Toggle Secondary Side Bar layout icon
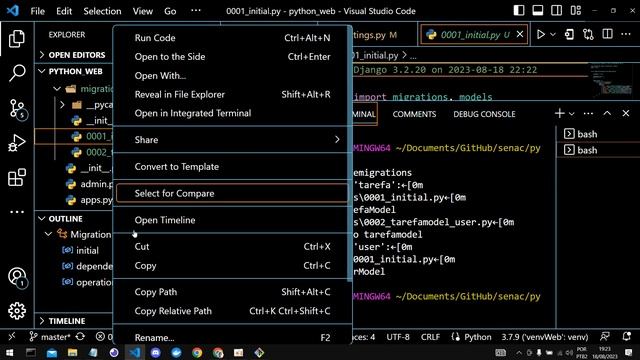The width and height of the screenshot is (640, 360). [556, 11]
